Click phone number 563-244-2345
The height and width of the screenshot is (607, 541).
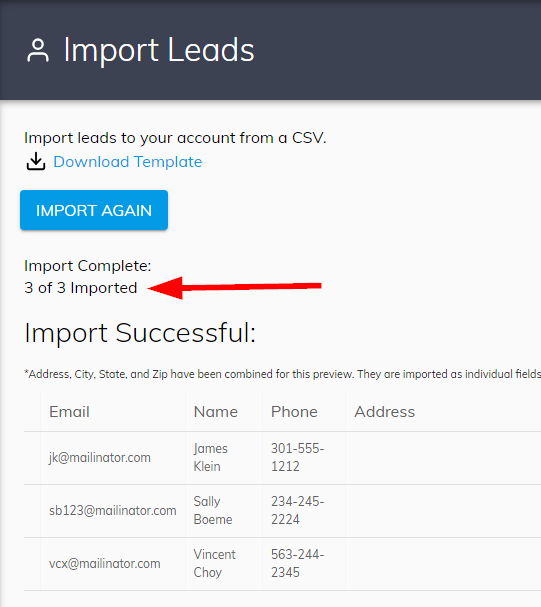click(x=298, y=564)
